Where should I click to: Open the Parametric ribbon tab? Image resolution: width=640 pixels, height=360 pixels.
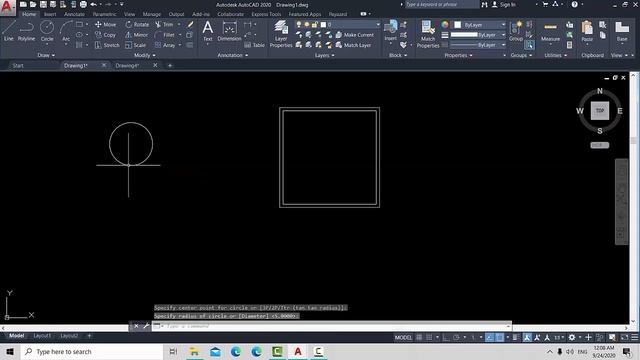click(104, 14)
